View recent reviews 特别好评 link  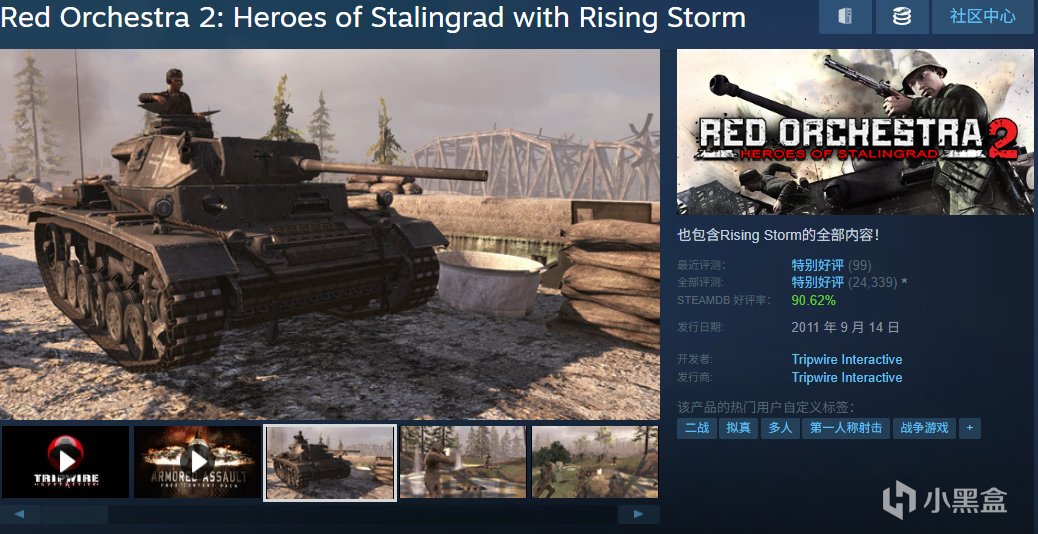818,265
